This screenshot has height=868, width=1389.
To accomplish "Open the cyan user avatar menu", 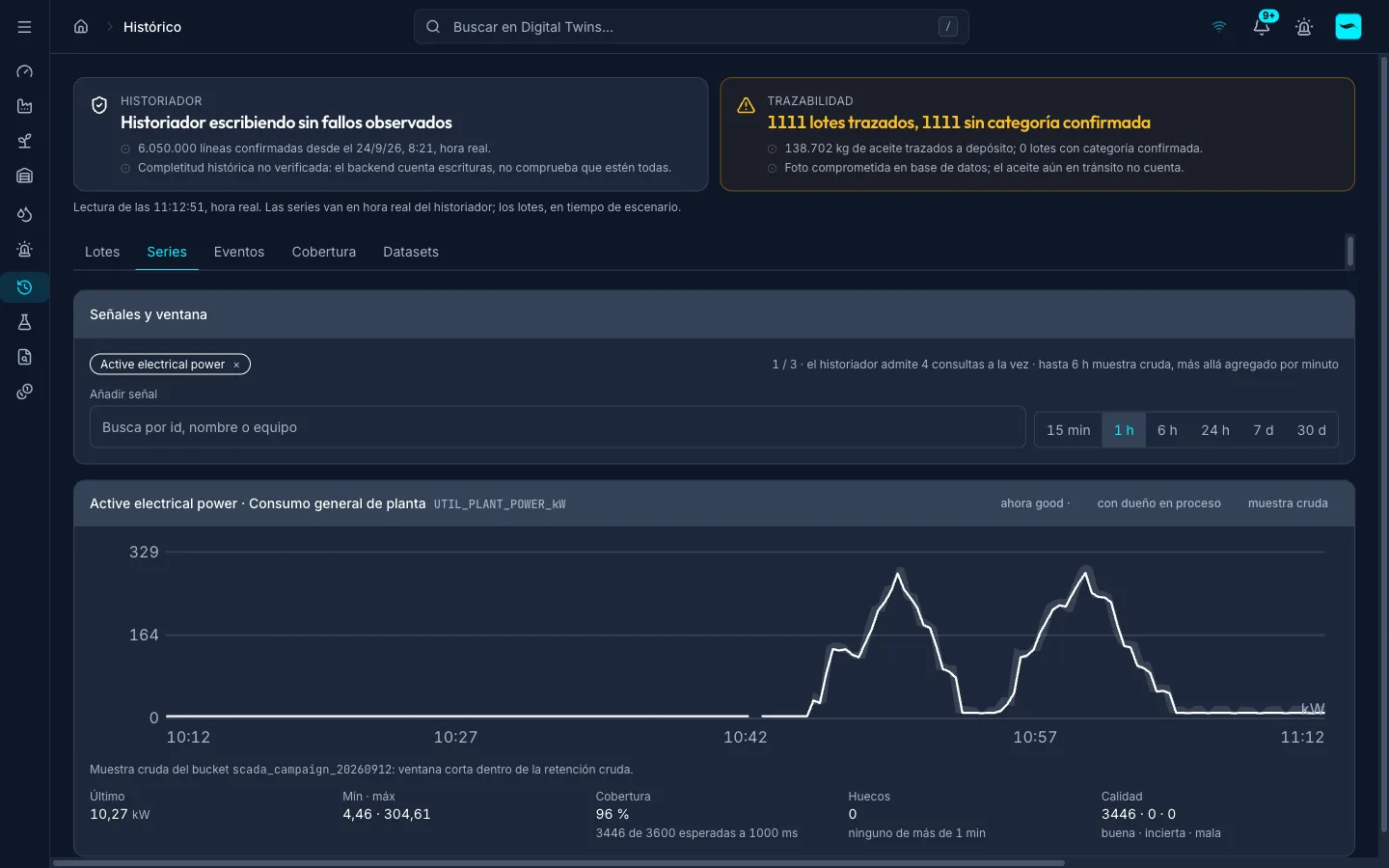I will click(x=1348, y=27).
